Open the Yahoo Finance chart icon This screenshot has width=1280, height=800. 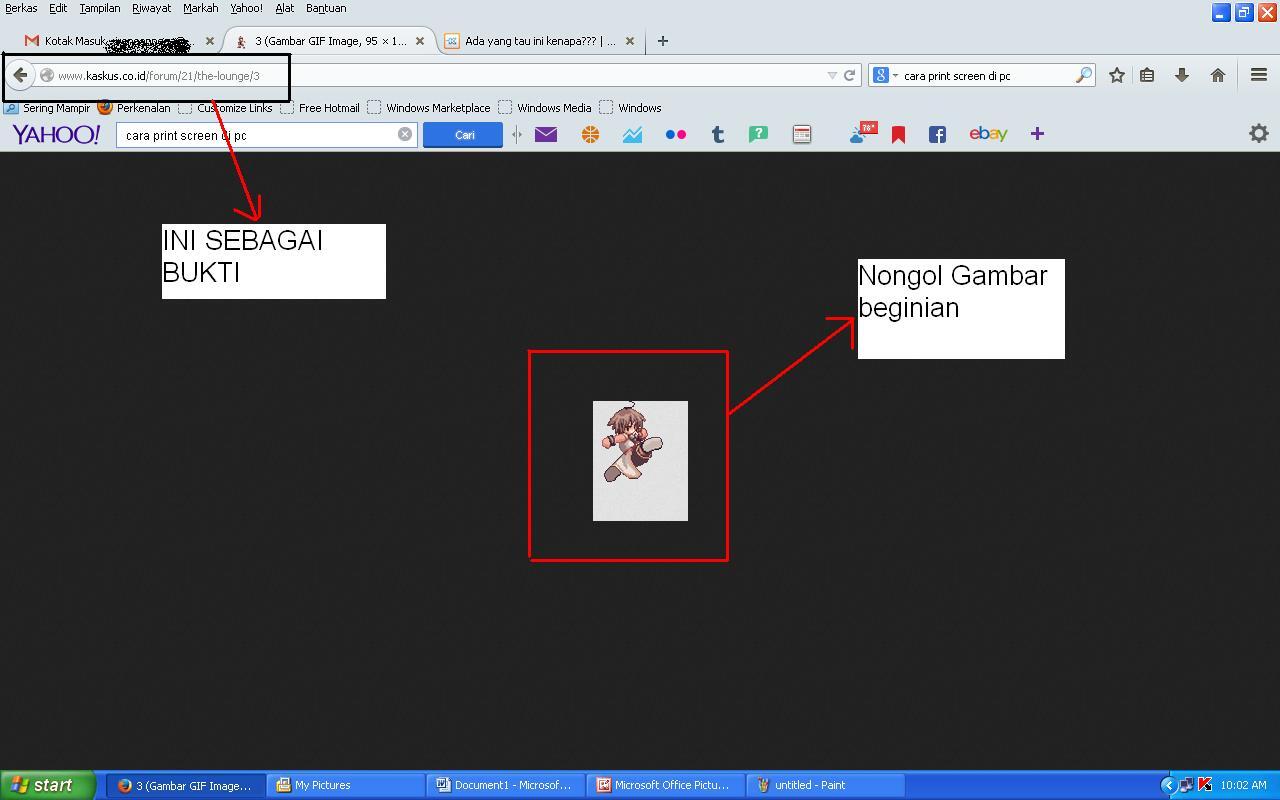(632, 134)
